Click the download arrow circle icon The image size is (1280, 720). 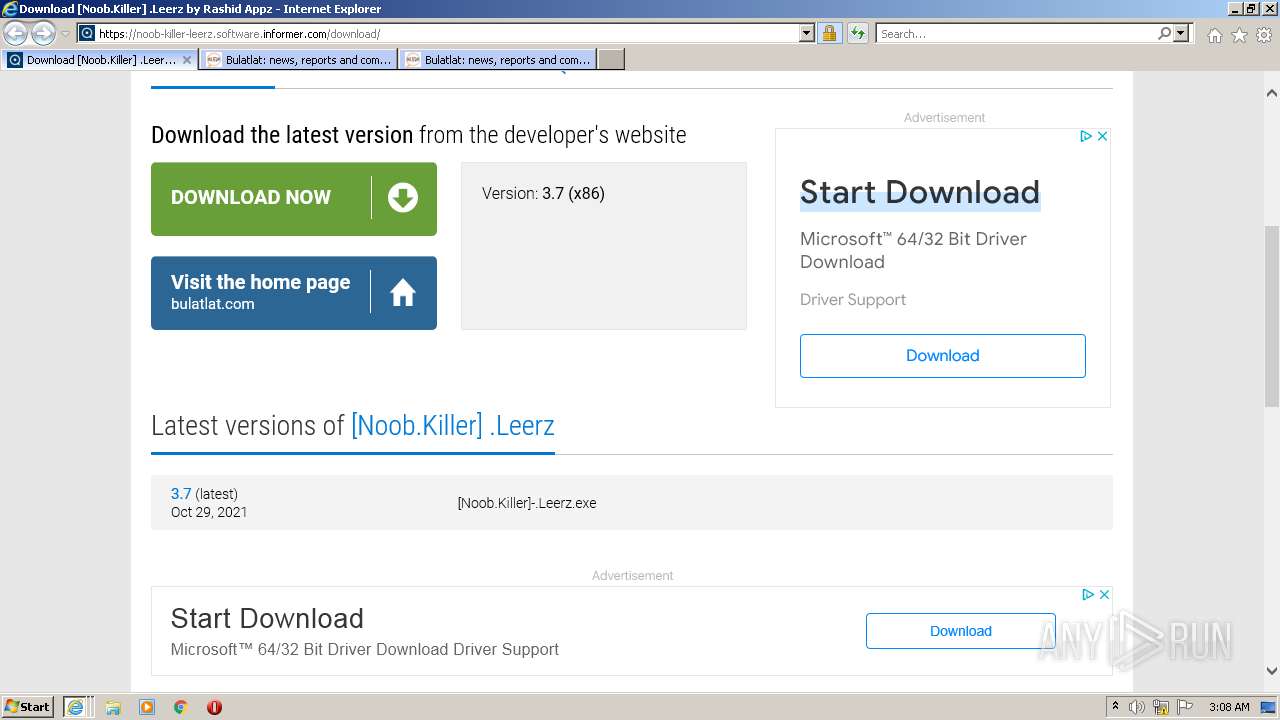(403, 198)
